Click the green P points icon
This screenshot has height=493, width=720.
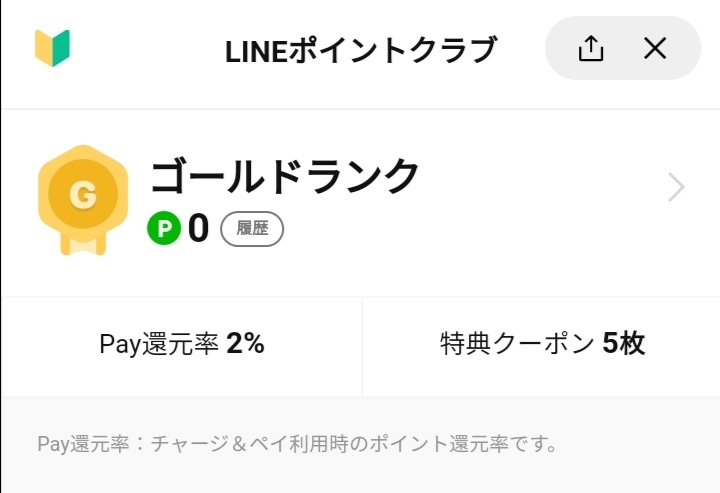pyautogui.click(x=163, y=229)
